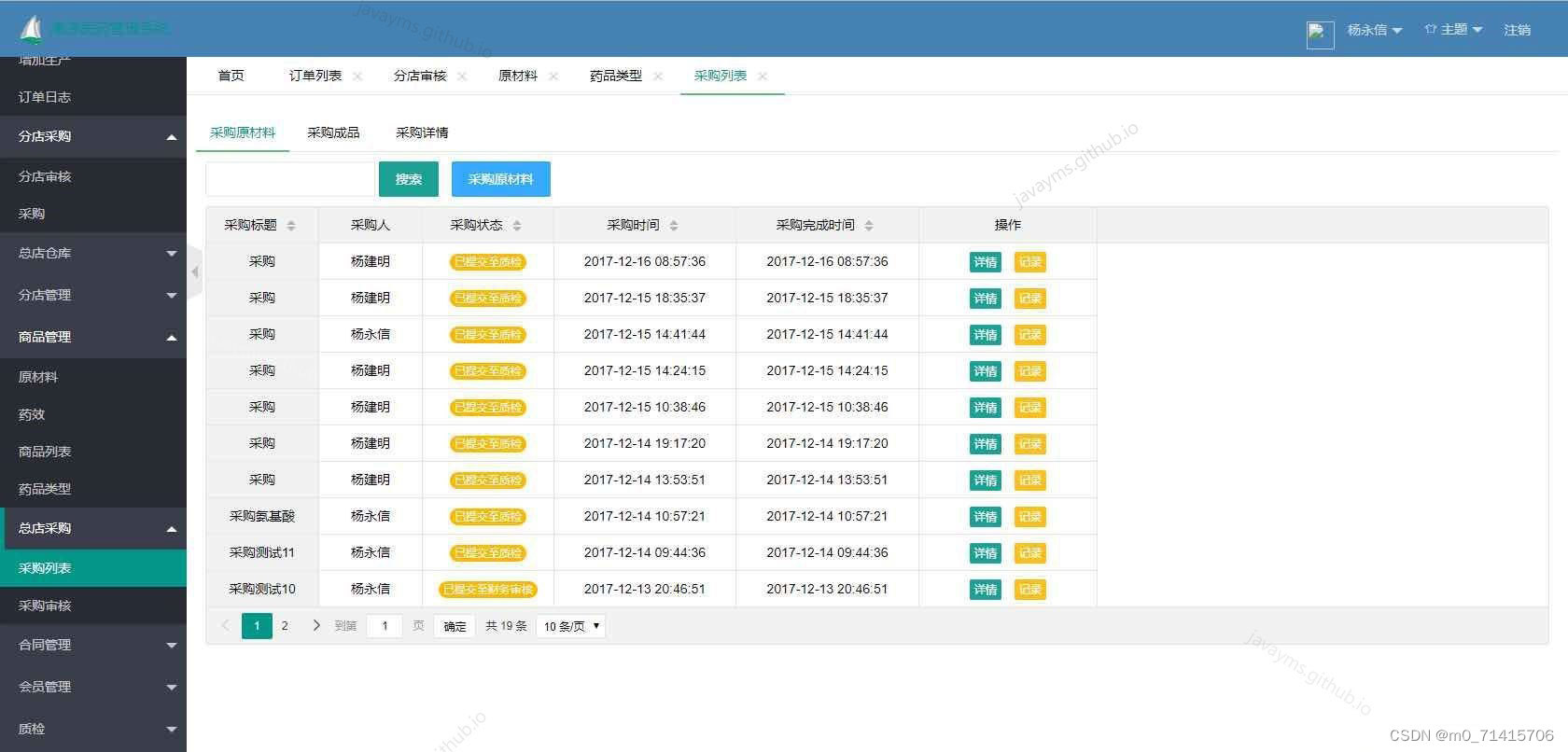Click the blue 采购原材料 button
The image size is (1568, 752).
[501, 179]
